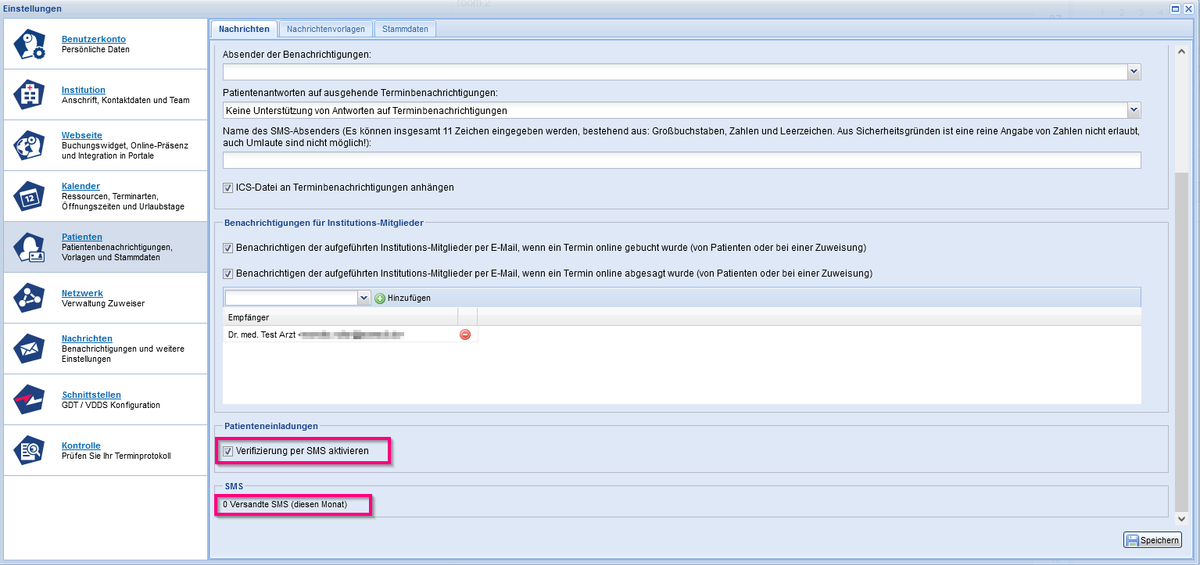
Task: Open Benutzerkonto pentagon icon
Action: coord(30,45)
